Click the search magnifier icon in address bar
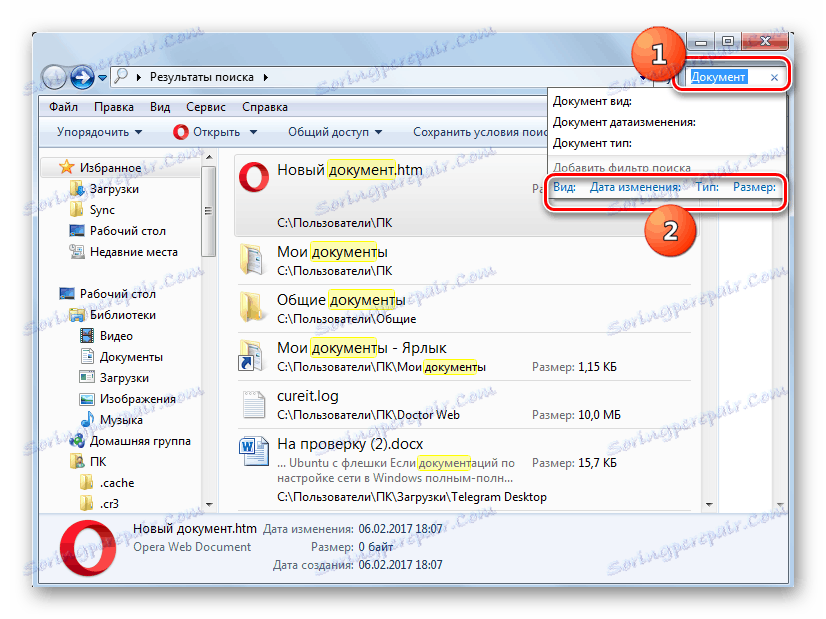826x619 pixels. 121,76
